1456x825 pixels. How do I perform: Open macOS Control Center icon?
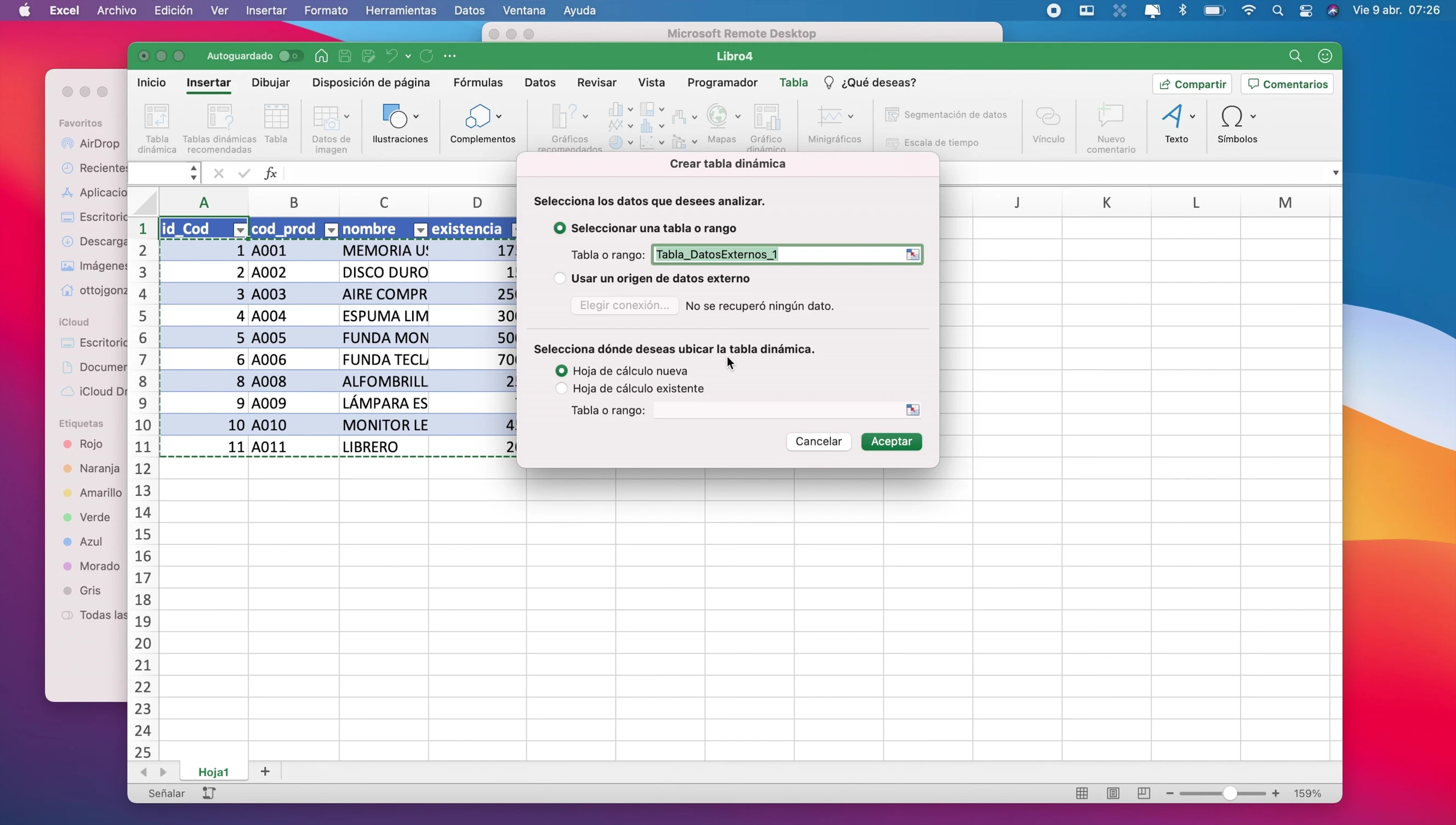[1305, 10]
